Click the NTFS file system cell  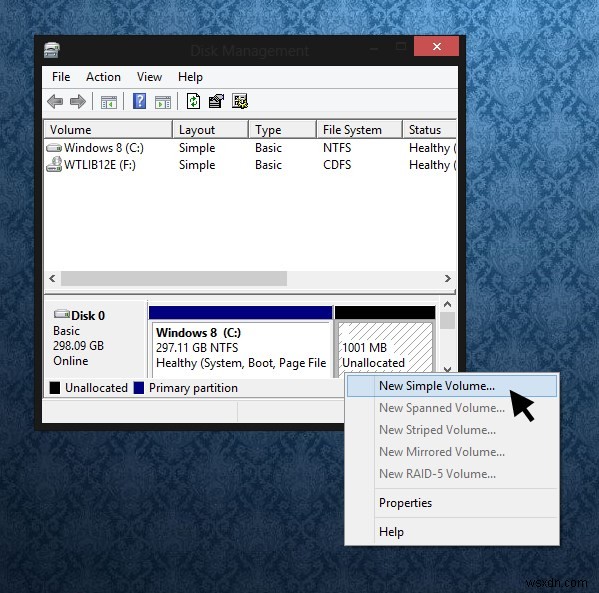click(337, 147)
